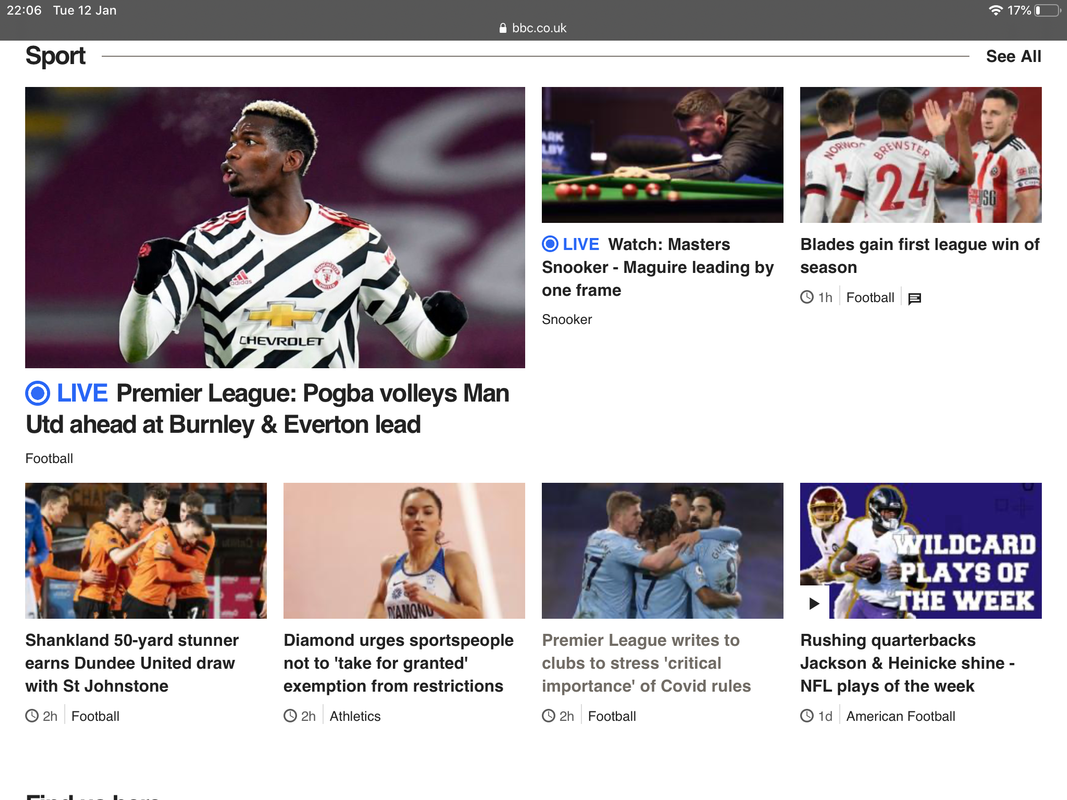Tap the Tue 12 Jan date in the status bar
This screenshot has height=800, width=1067.
(84, 10)
